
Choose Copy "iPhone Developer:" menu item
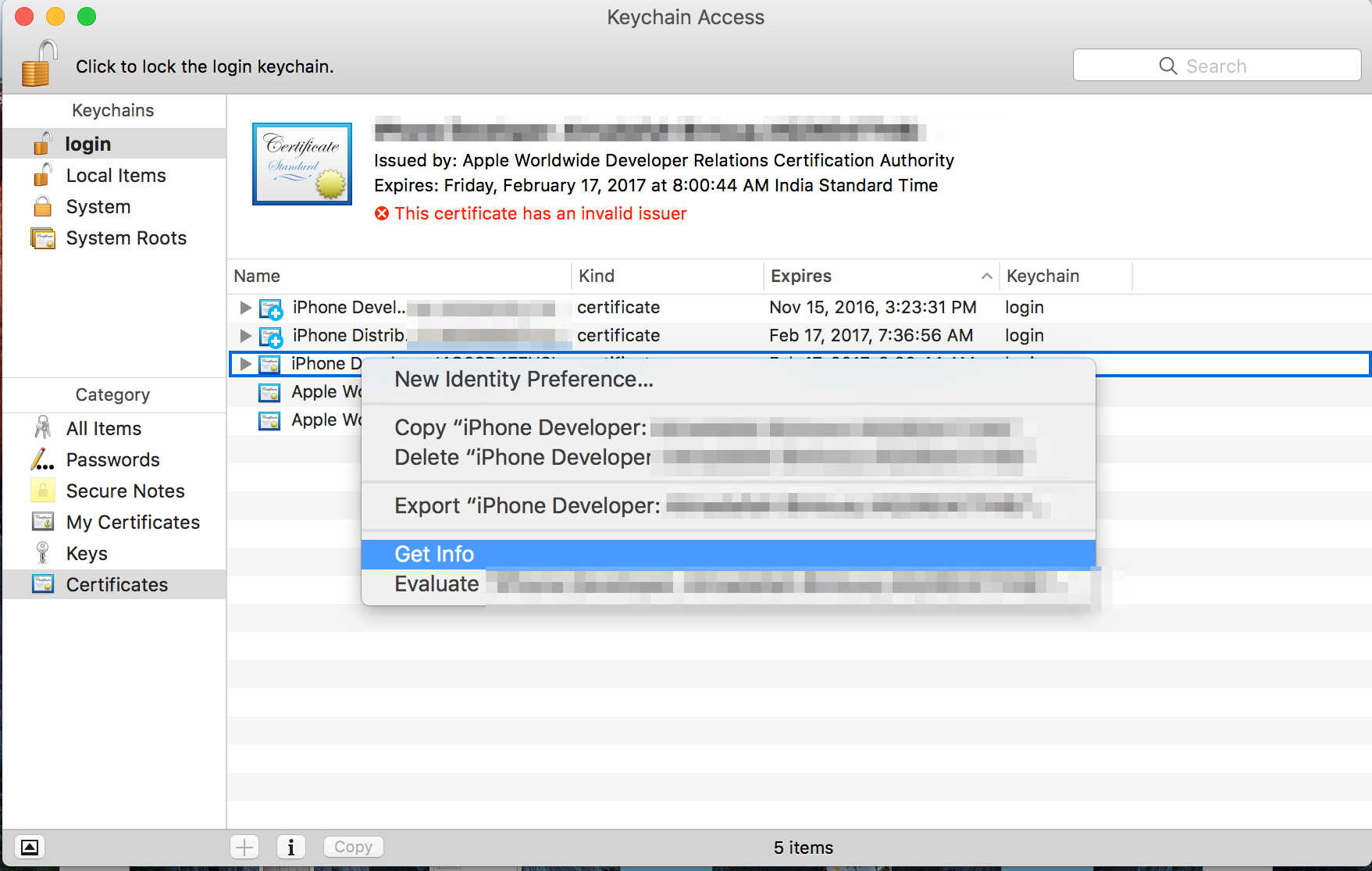pyautogui.click(x=729, y=427)
